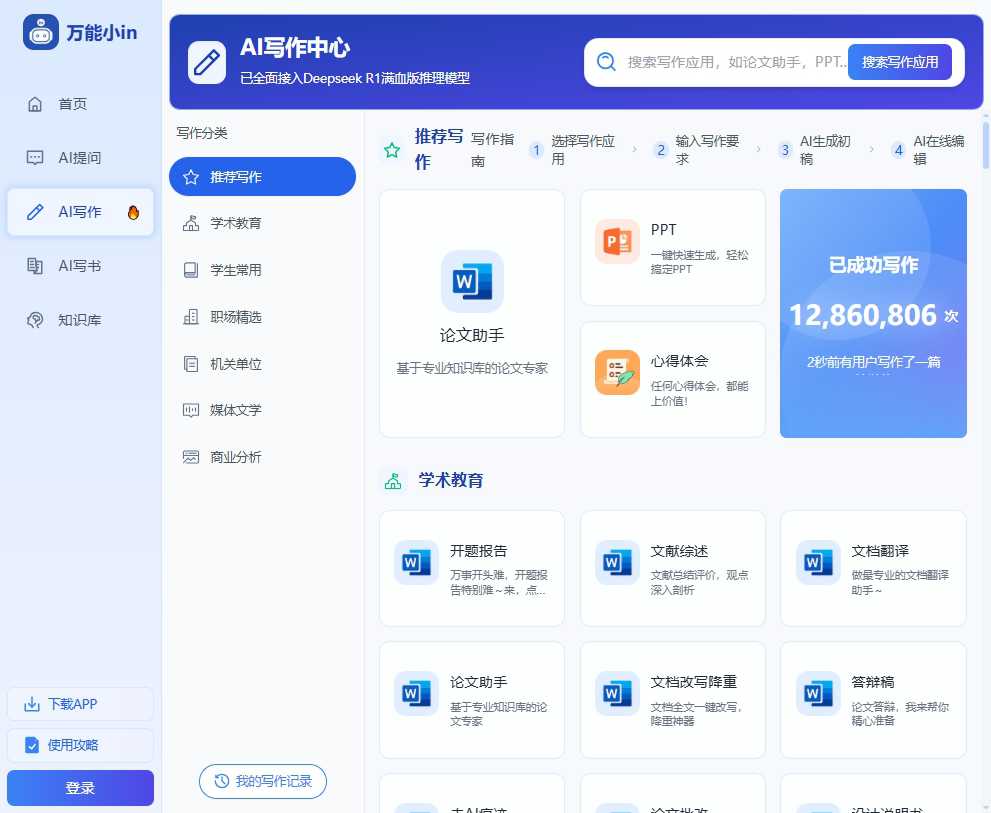Open the 文献综述 document icon
Screen dimensions: 991x813
tap(617, 561)
